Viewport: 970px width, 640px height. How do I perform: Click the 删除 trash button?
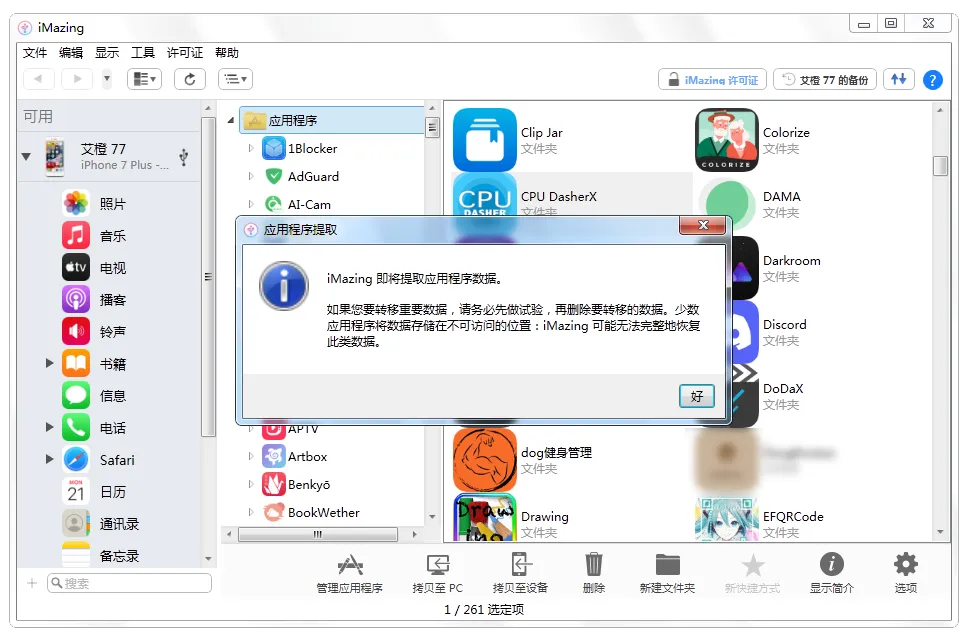pyautogui.click(x=593, y=573)
